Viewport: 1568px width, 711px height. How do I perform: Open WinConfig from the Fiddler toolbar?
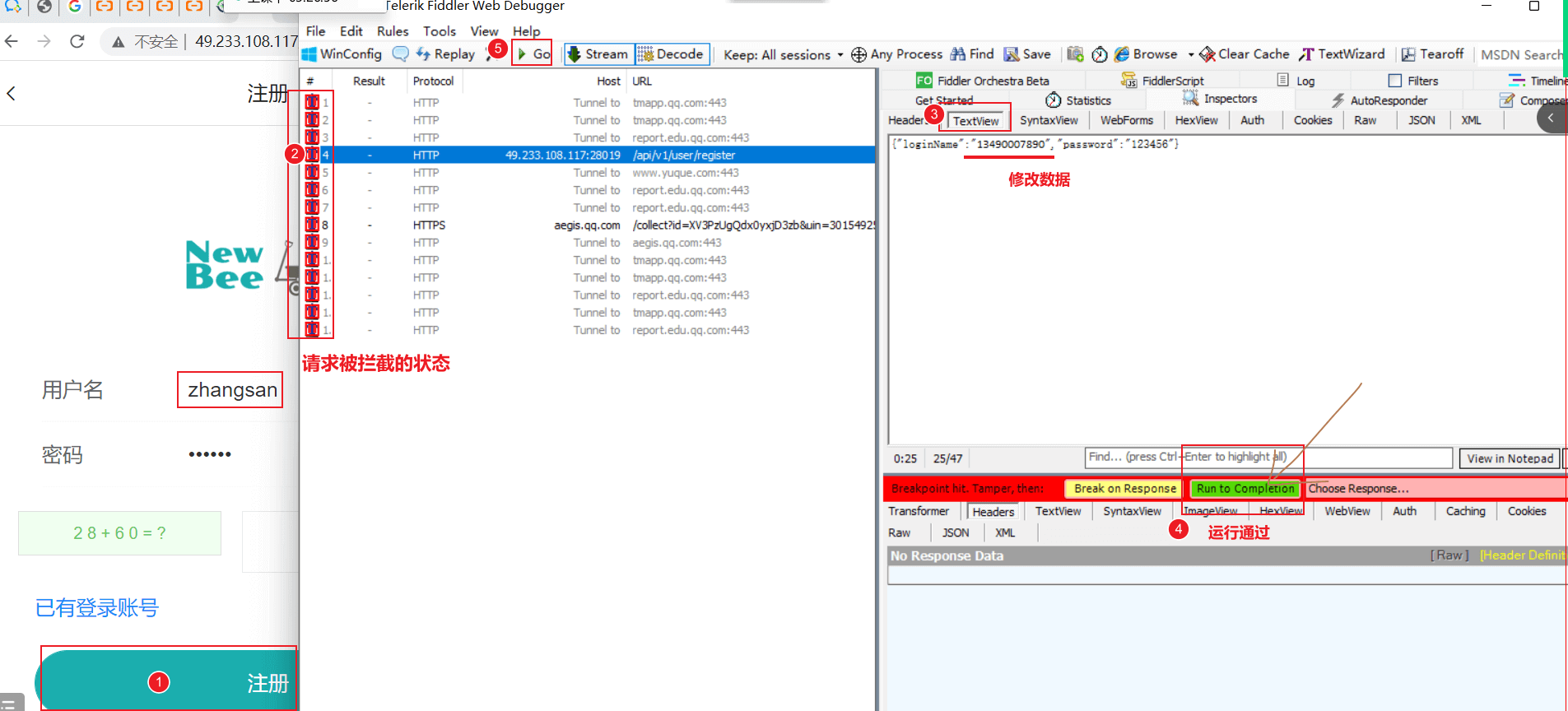pos(342,54)
